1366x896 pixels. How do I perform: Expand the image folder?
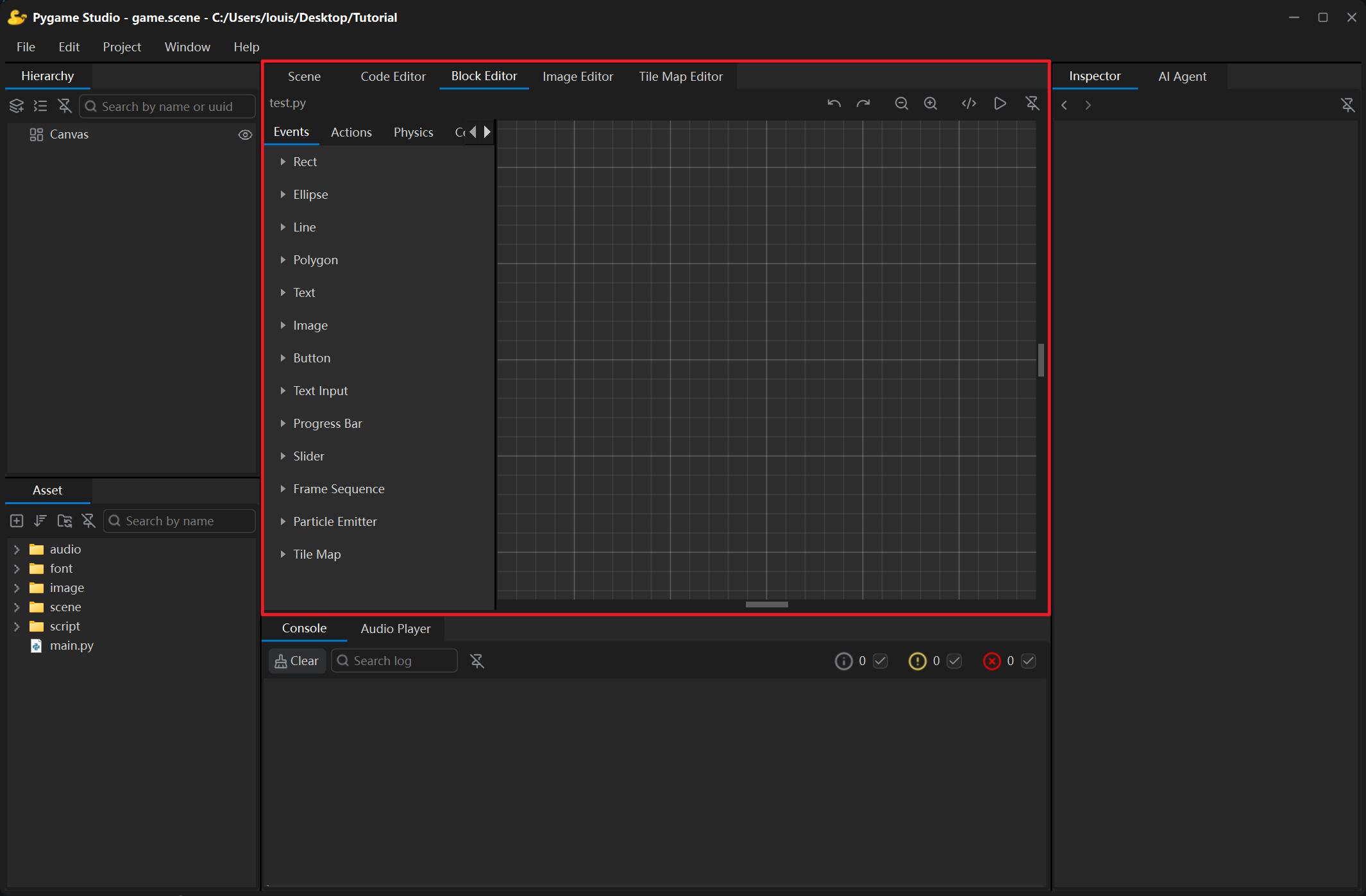click(x=17, y=587)
